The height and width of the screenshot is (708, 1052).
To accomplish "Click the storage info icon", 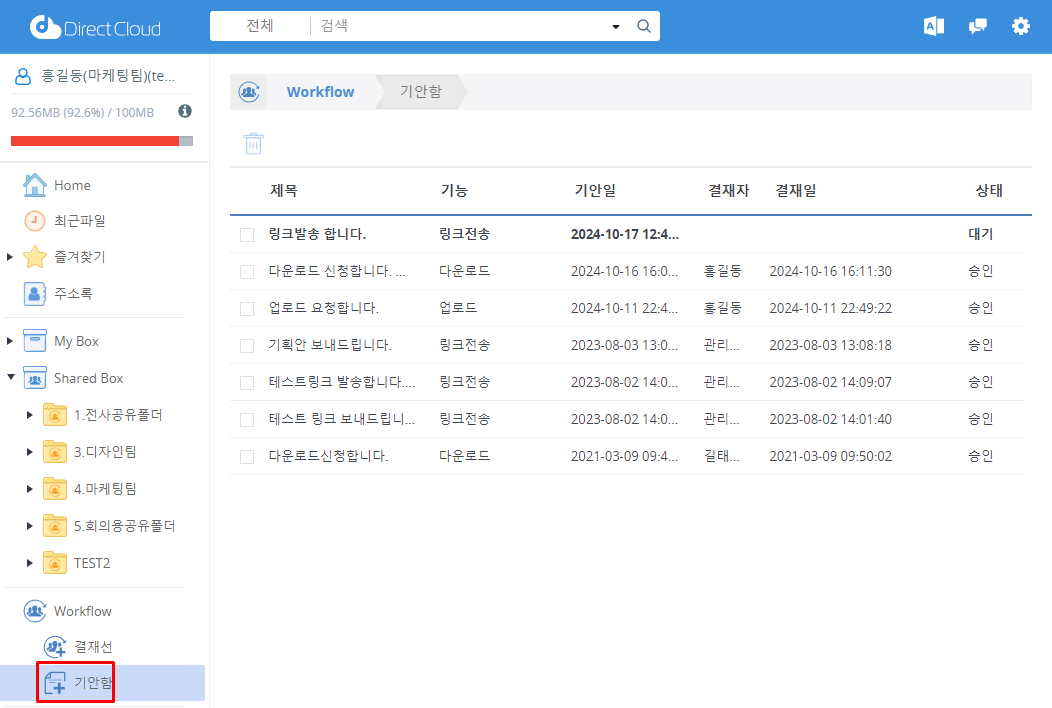I will coord(185,112).
